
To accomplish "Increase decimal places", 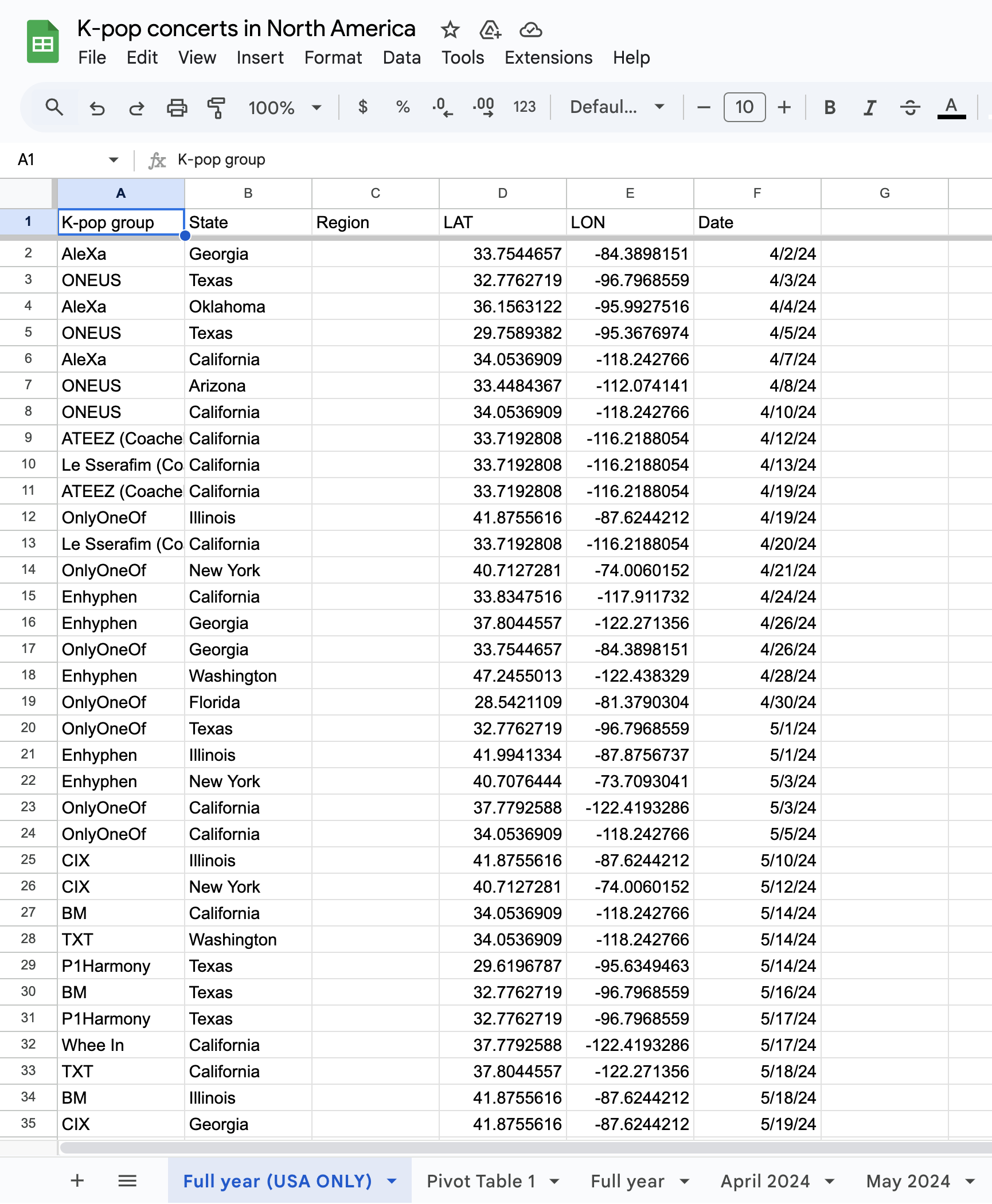I will 483,107.
